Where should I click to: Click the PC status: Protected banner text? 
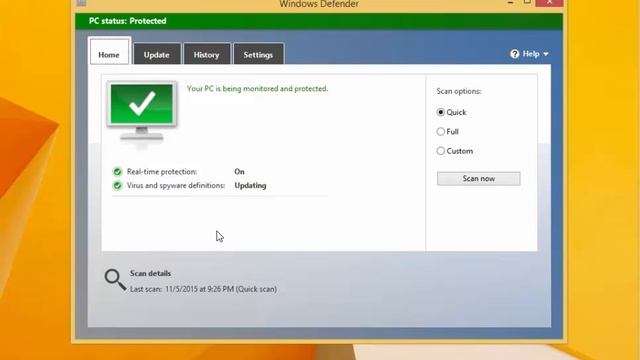pyautogui.click(x=127, y=21)
